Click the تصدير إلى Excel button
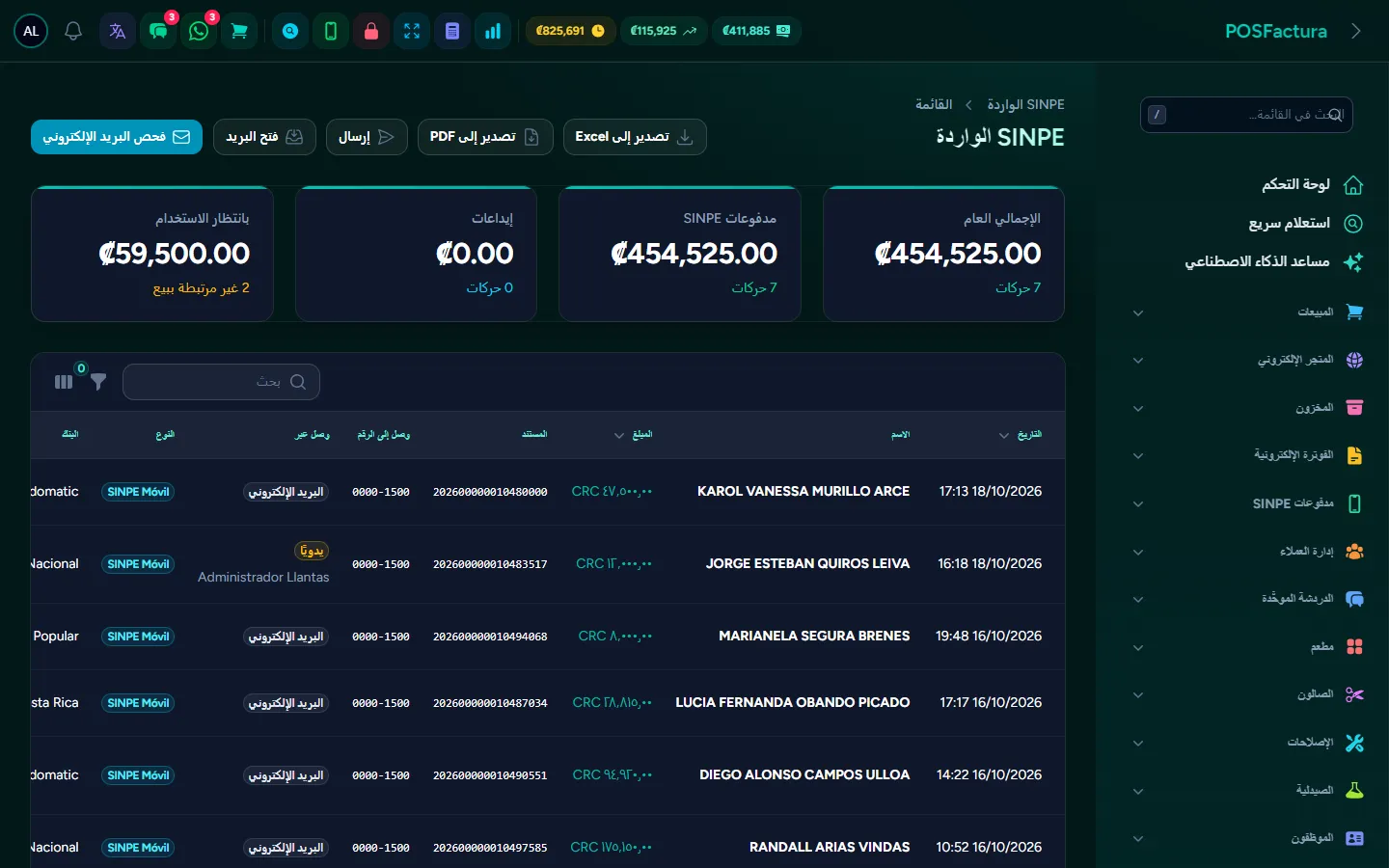The height and width of the screenshot is (868, 1389). click(635, 137)
